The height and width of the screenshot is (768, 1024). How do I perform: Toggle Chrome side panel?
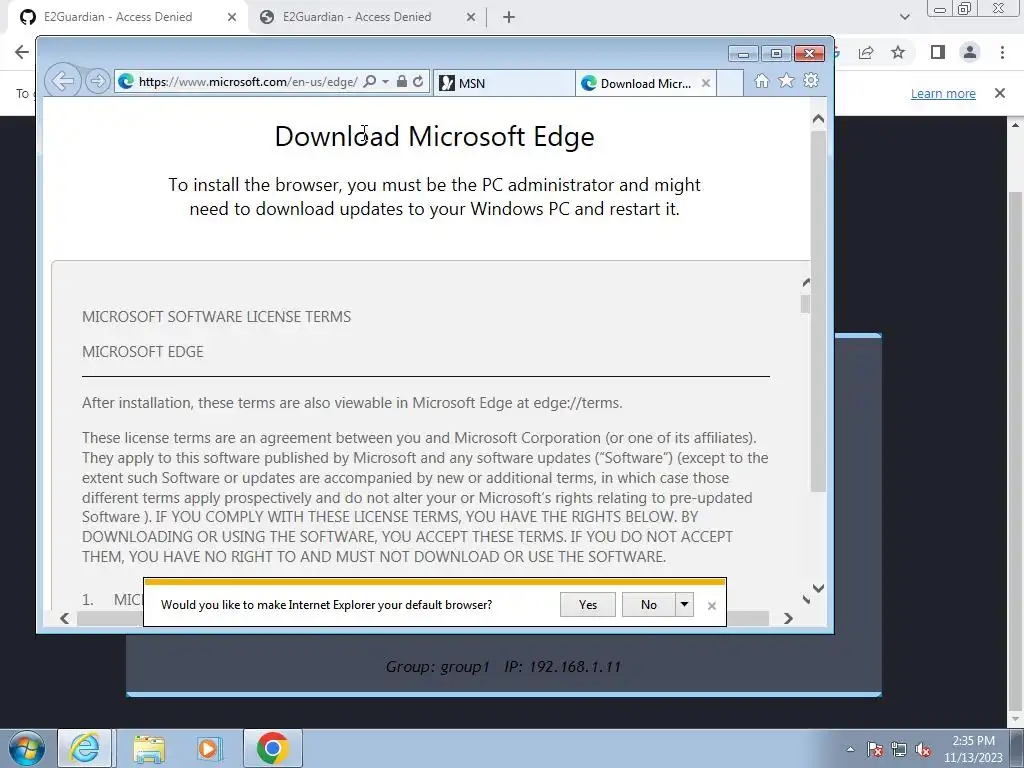(x=938, y=52)
